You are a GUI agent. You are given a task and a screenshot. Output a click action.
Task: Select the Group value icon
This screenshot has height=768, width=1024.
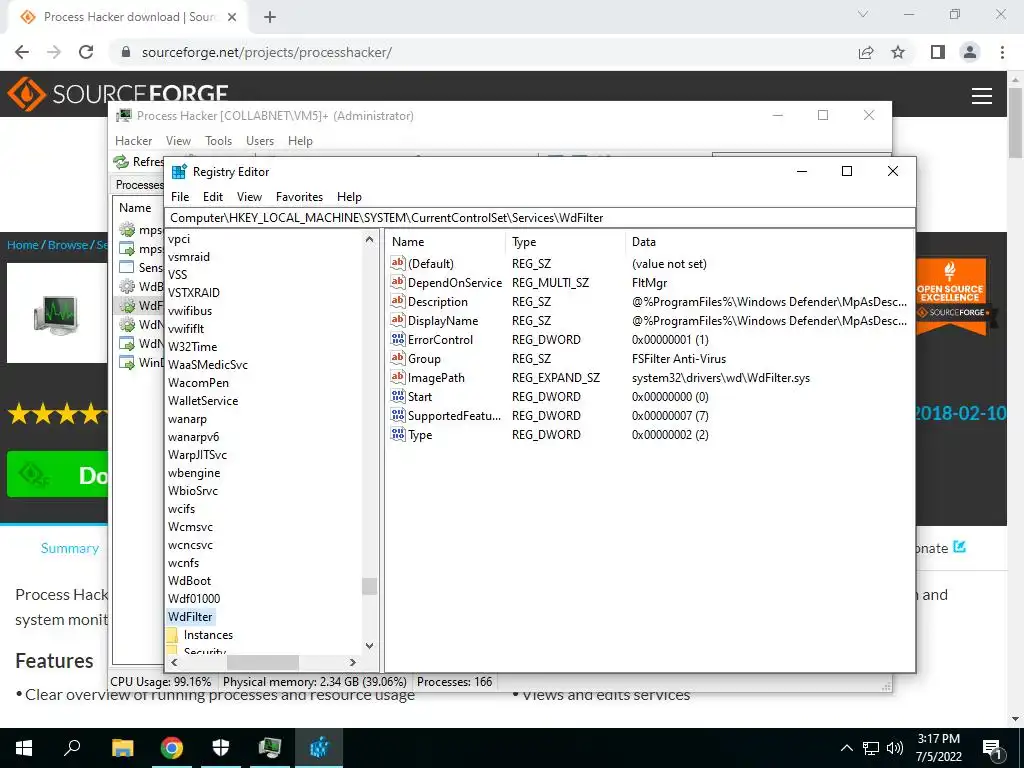(x=398, y=358)
